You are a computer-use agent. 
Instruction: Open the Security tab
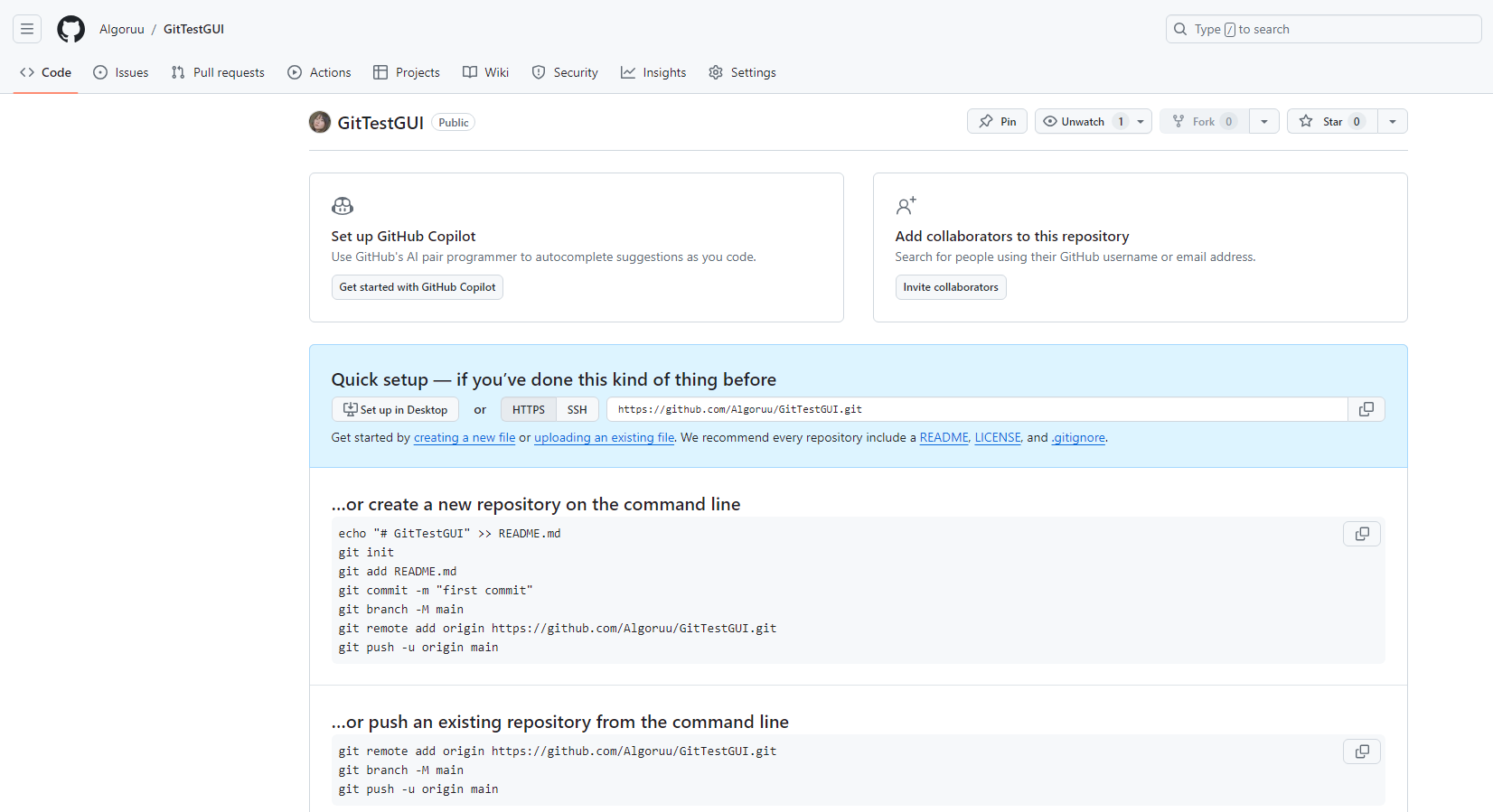[565, 72]
